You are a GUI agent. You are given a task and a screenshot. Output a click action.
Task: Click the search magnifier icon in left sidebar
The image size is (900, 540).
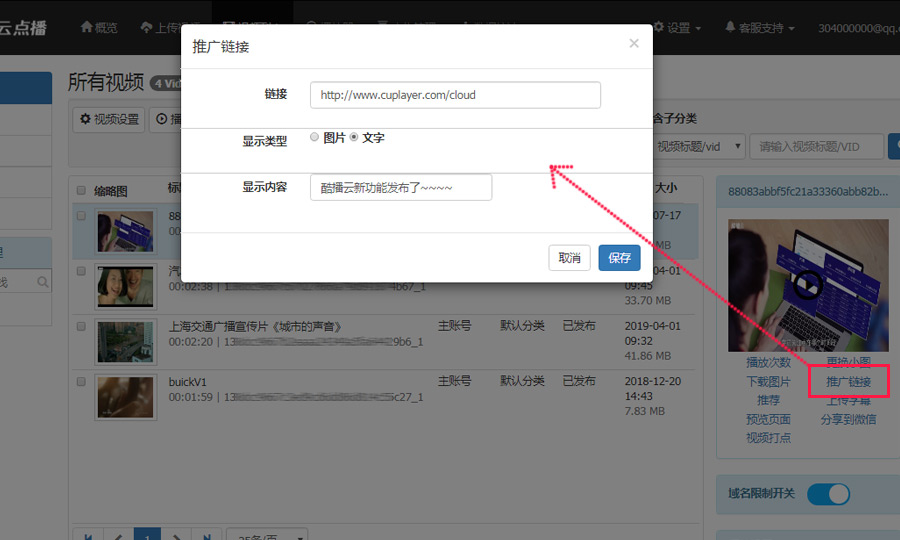click(43, 283)
